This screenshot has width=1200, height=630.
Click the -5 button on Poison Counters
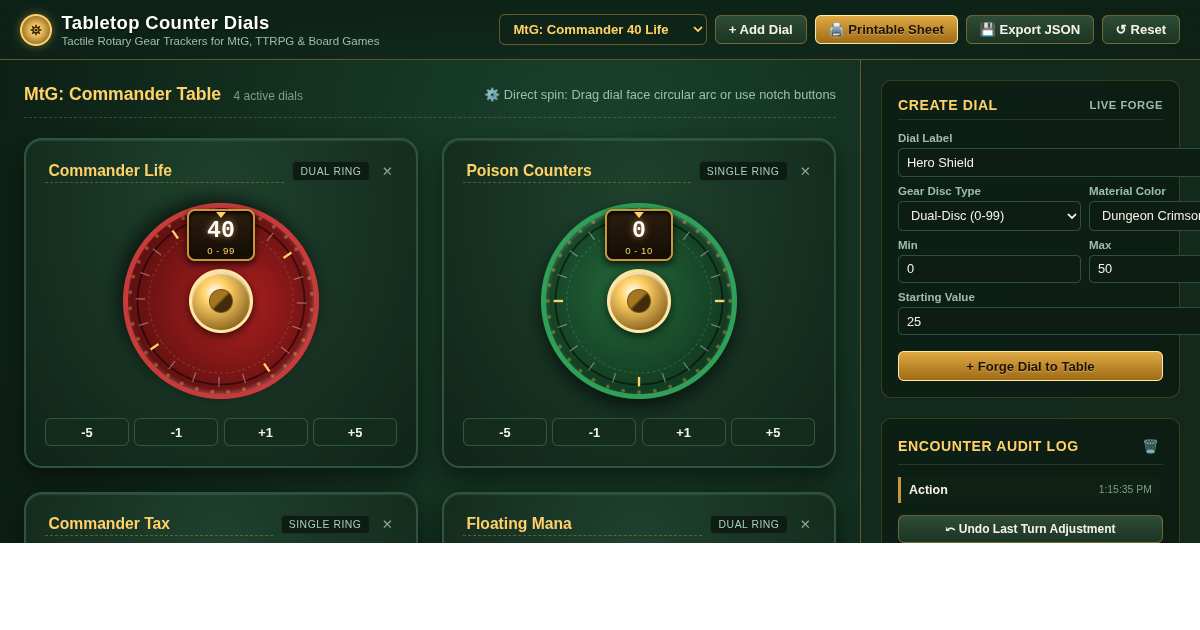click(x=505, y=432)
